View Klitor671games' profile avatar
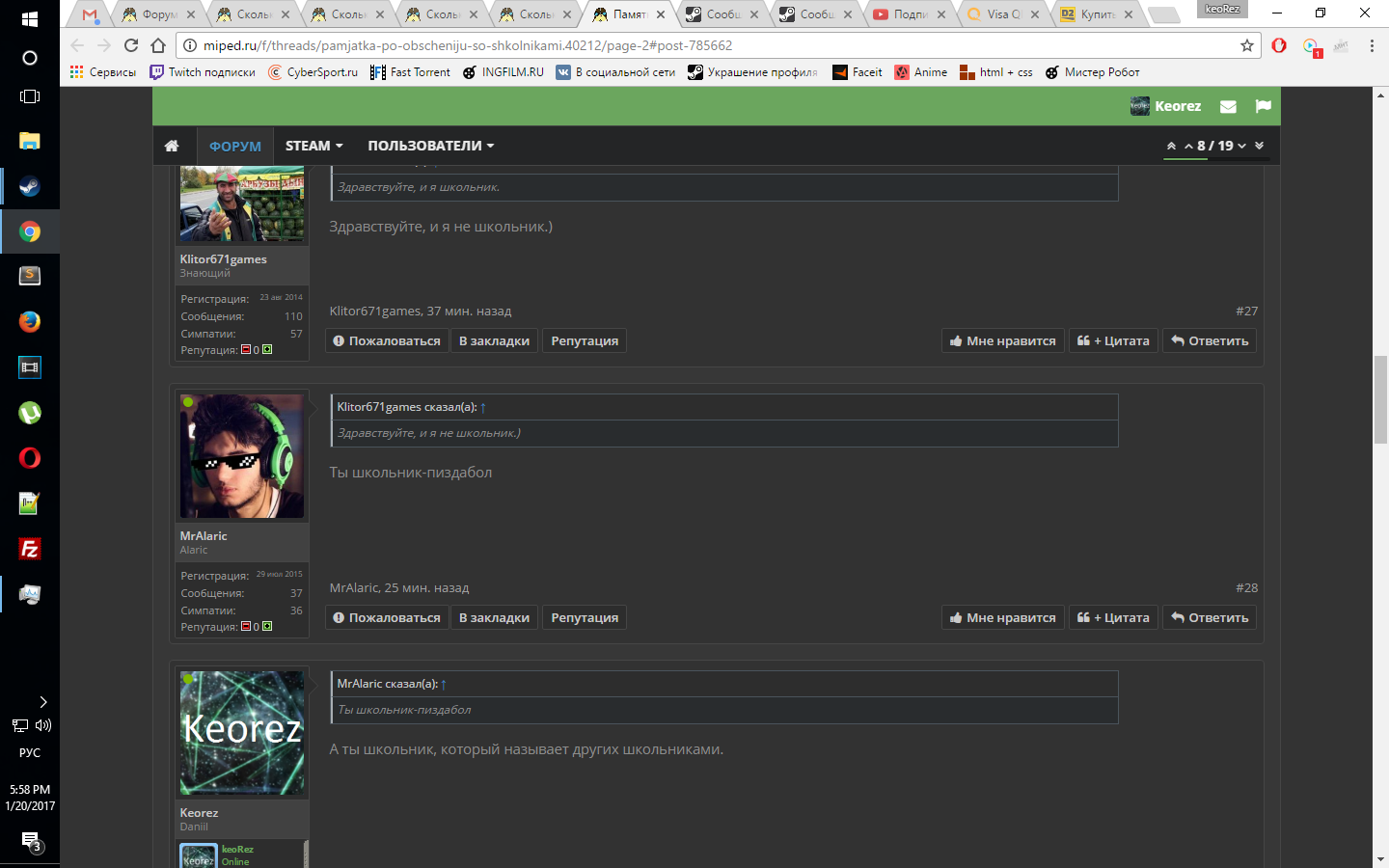Image resolution: width=1389 pixels, height=868 pixels. (x=242, y=204)
